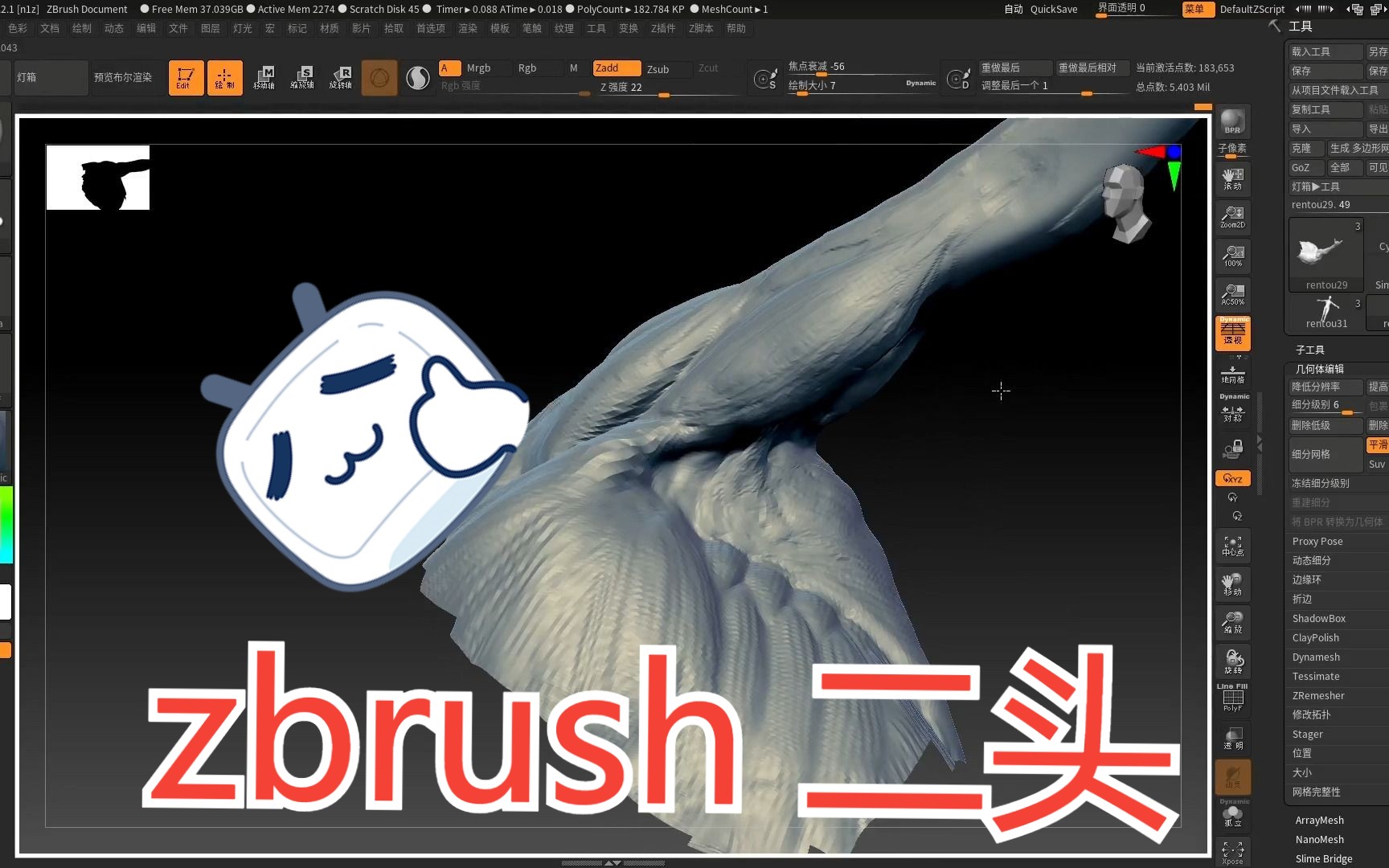Click the Actual Size 100% icon
Viewport: 1389px width, 868px height.
(1232, 255)
